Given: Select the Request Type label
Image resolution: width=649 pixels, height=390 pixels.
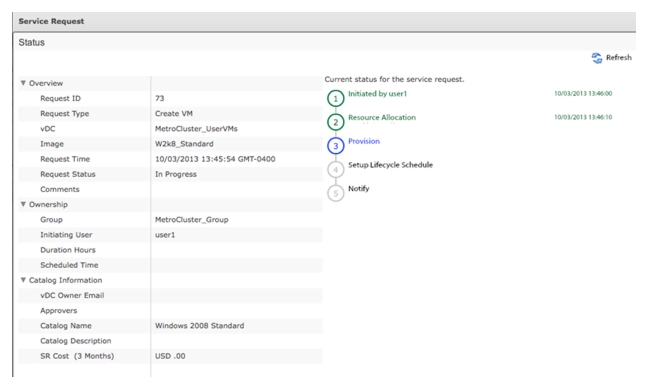Looking at the screenshot, I should (x=65, y=113).
